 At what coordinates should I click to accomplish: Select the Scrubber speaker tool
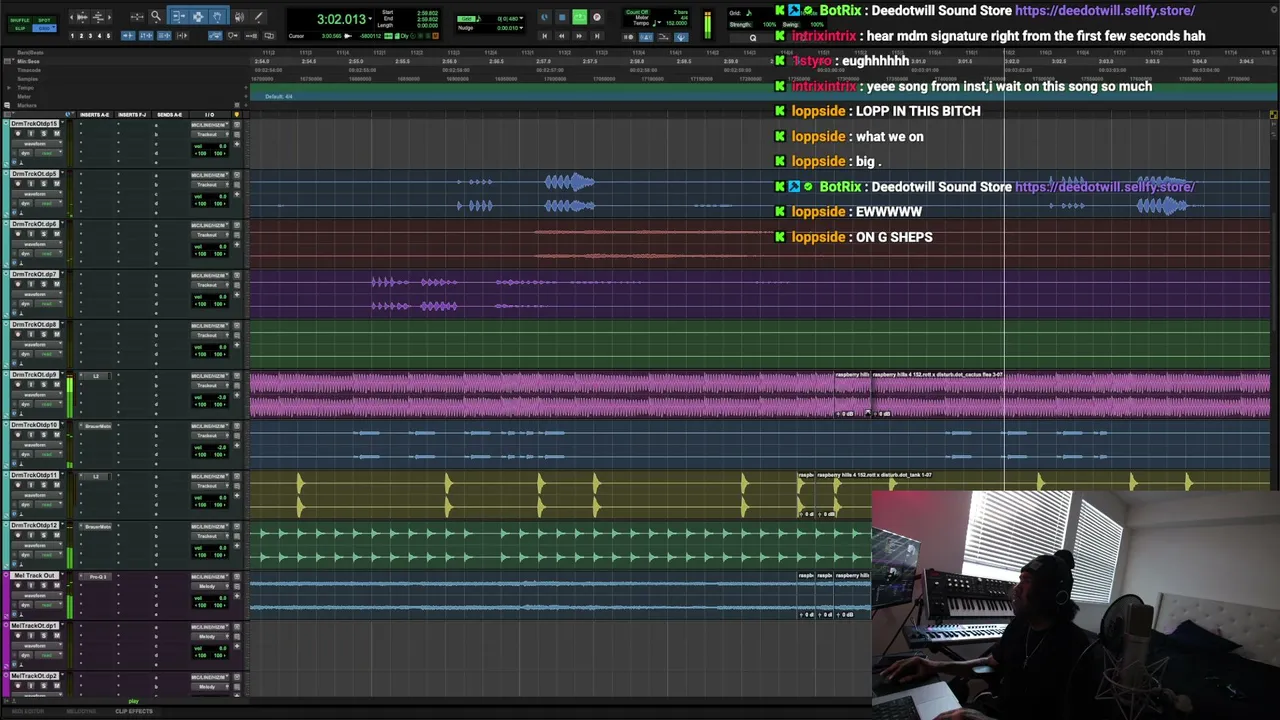point(239,17)
